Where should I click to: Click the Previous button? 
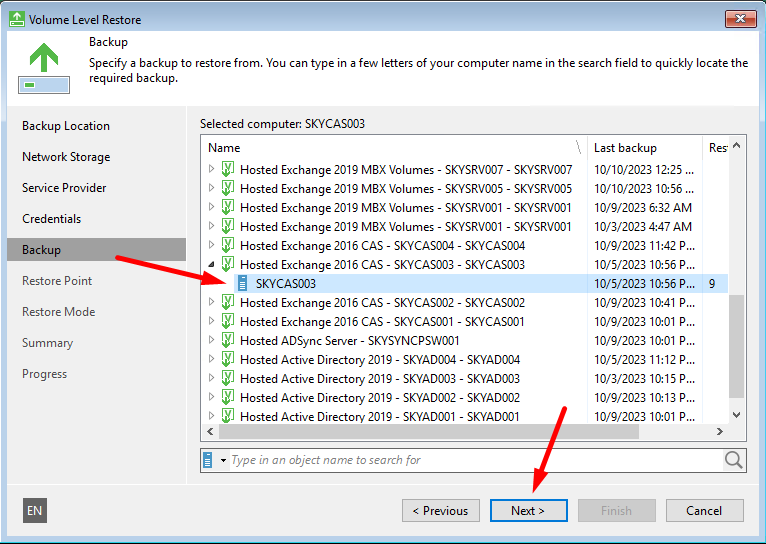click(x=441, y=511)
